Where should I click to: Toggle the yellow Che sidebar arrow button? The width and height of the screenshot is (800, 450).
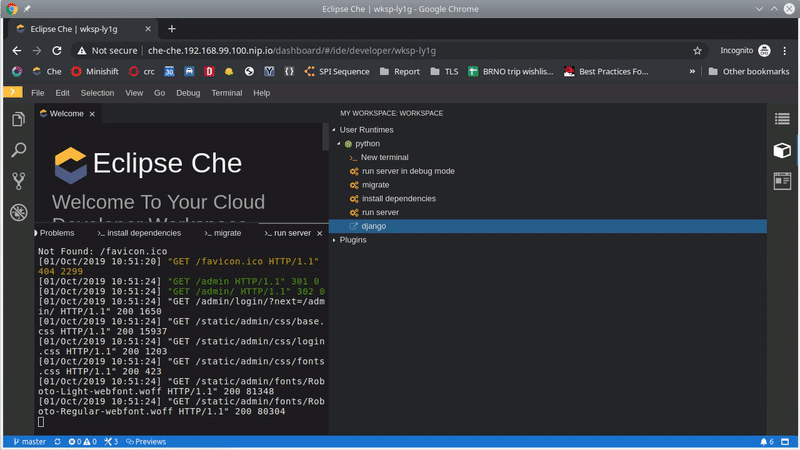[x=13, y=92]
